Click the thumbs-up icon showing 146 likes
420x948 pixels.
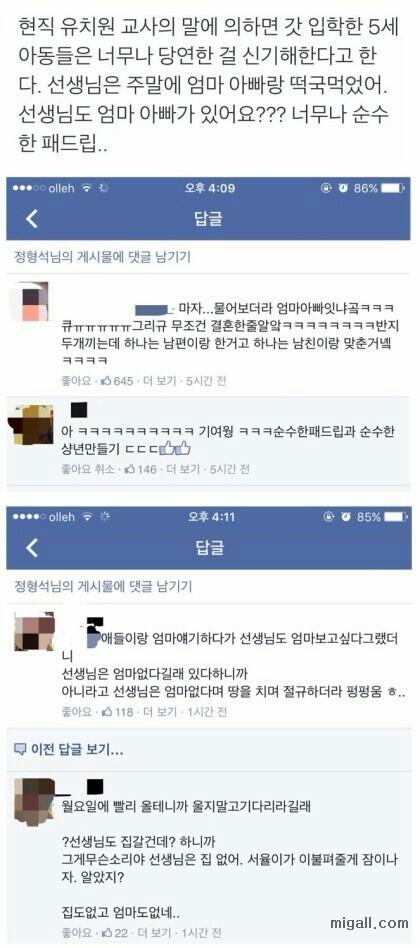pyautogui.click(x=129, y=469)
